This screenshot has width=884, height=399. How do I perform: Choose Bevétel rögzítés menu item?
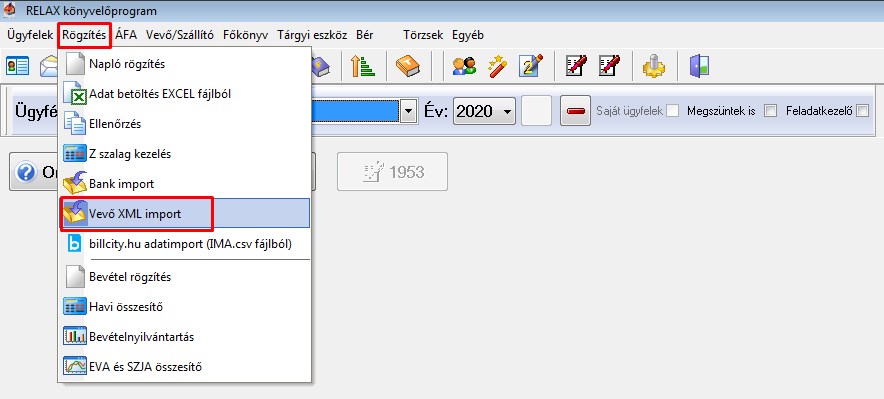pyautogui.click(x=185, y=277)
